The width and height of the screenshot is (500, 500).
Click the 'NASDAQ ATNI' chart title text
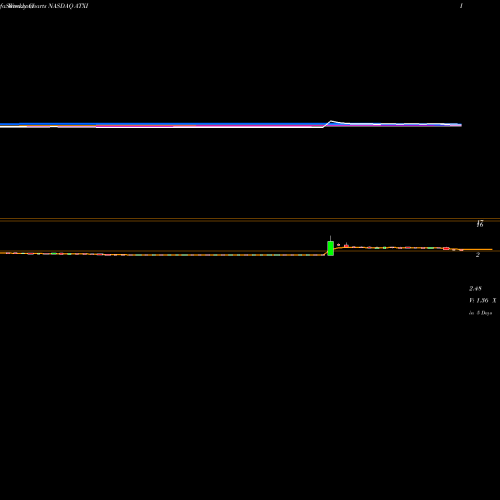tap(68, 6)
